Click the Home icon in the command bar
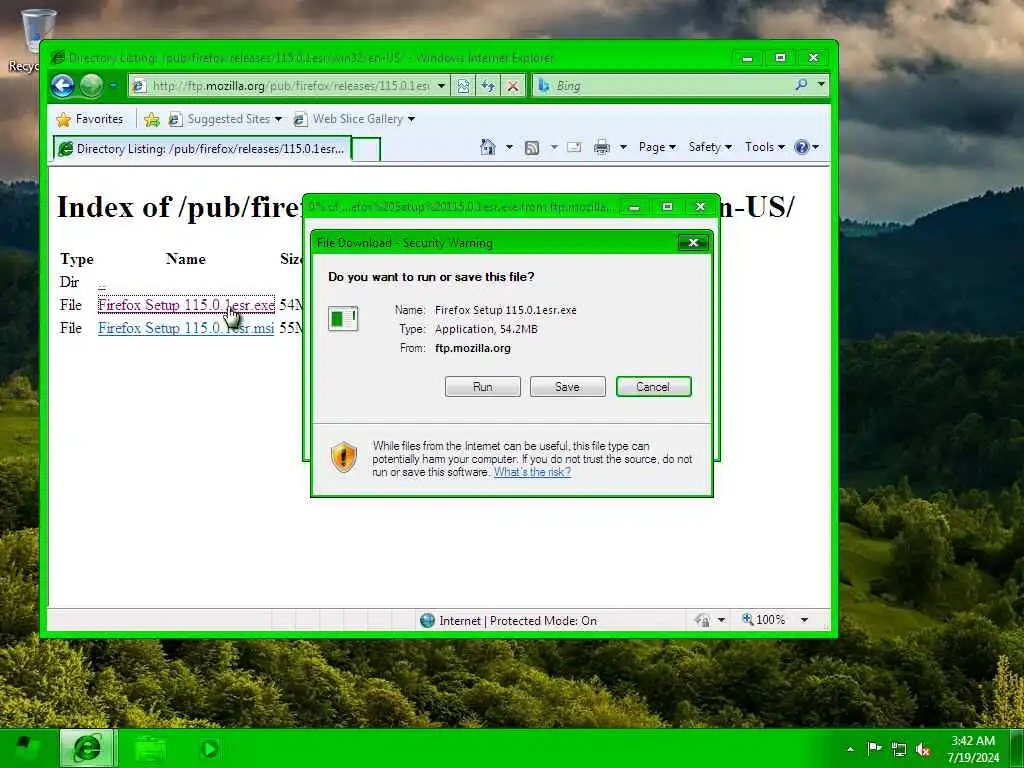Screen dimensions: 1024x768 tap(488, 147)
